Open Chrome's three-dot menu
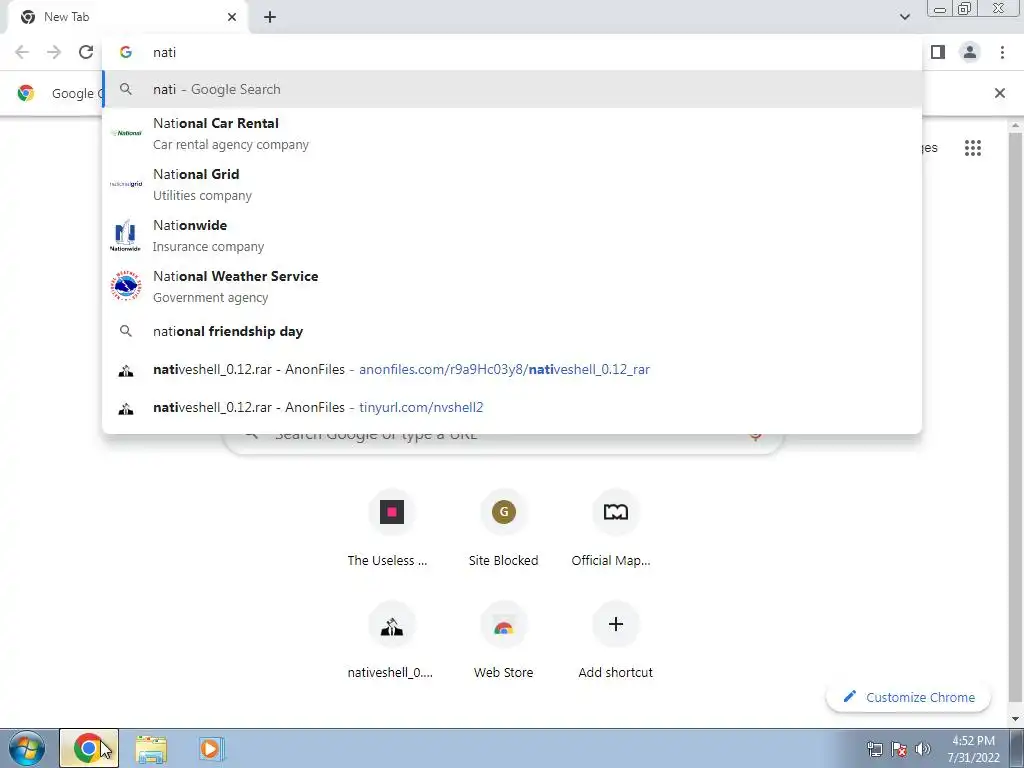This screenshot has width=1024, height=768. (1002, 52)
